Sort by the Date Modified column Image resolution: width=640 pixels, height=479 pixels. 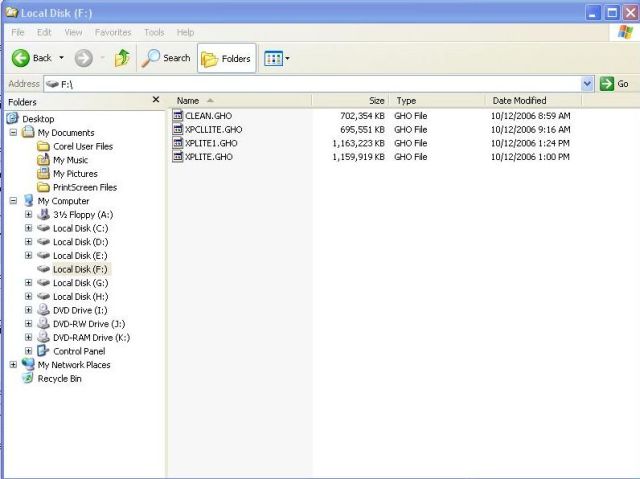pyautogui.click(x=533, y=101)
